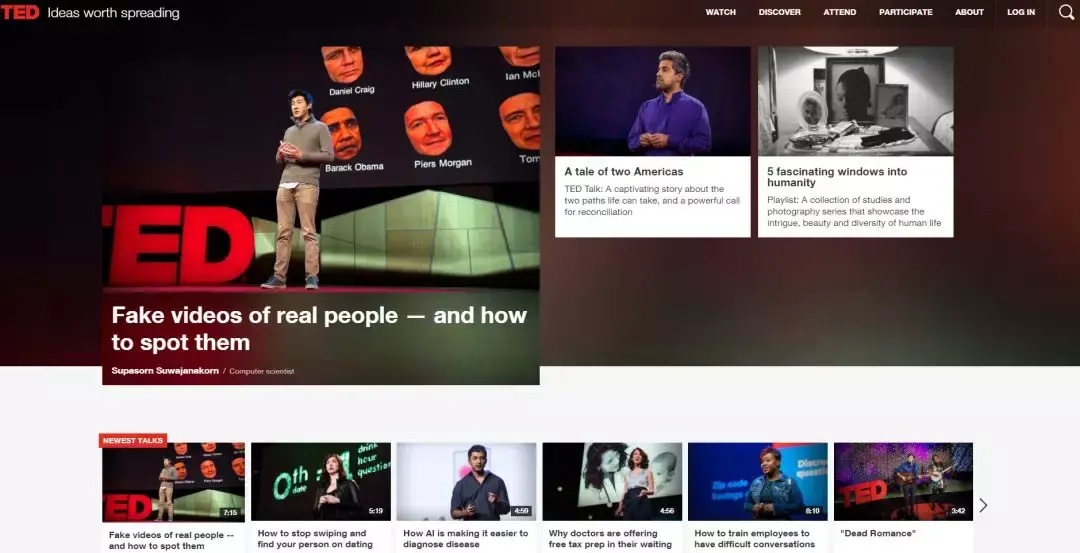Screen dimensions: 1080x553
Task: Open the doctors free tax prep thumbnail
Action: [x=612, y=481]
